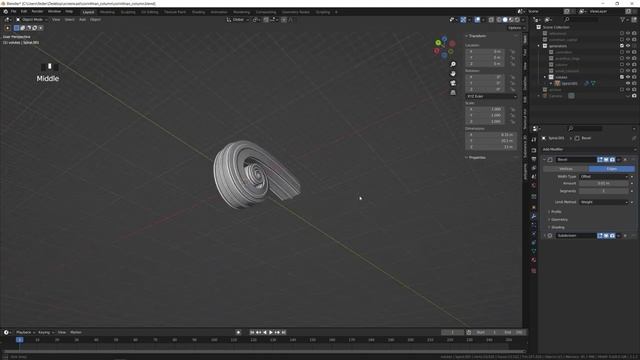This screenshot has width=640, height=360.
Task: Click the Scale X field
Action: (485, 109)
